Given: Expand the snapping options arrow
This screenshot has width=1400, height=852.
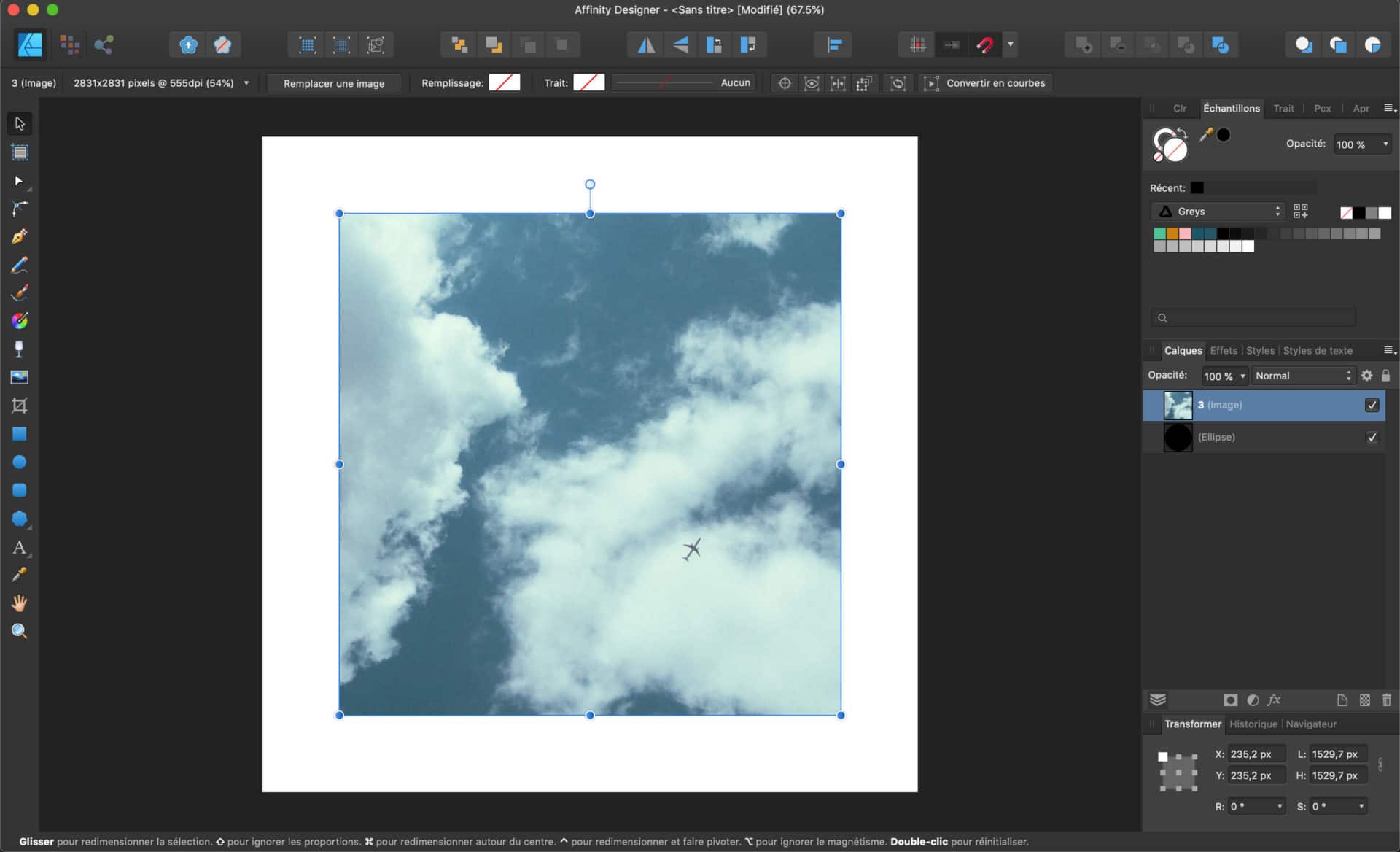Looking at the screenshot, I should [1011, 44].
